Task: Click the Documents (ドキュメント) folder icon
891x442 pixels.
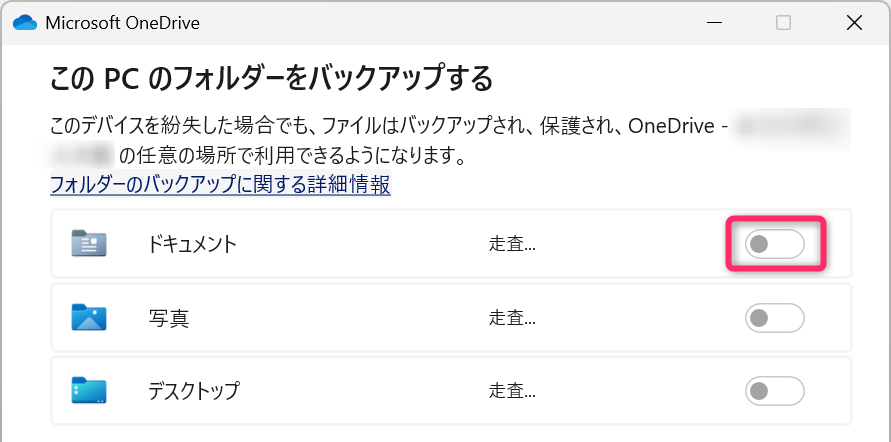Action: point(89,243)
